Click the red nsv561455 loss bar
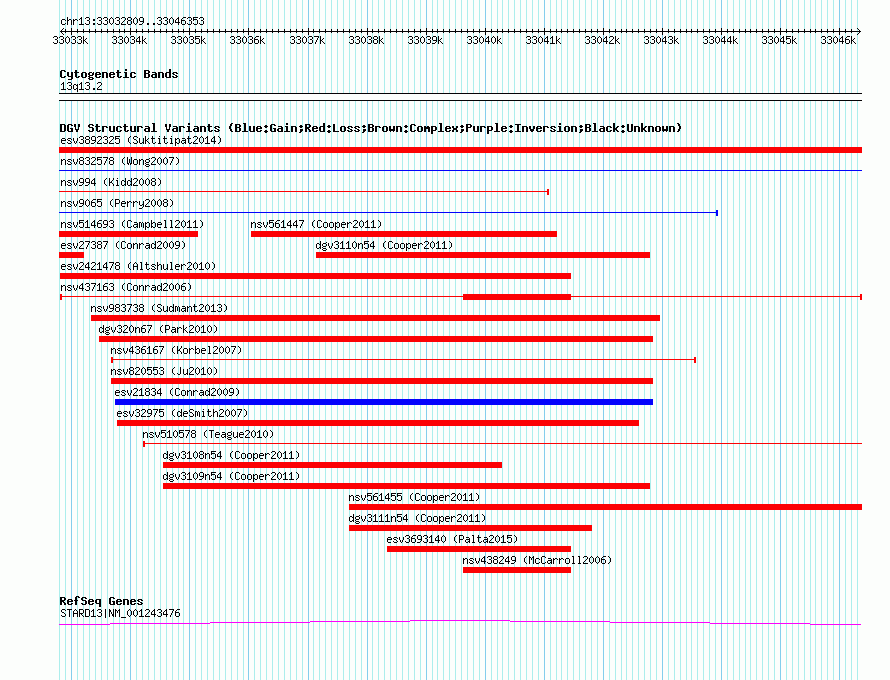This screenshot has width=890, height=680. [605, 507]
